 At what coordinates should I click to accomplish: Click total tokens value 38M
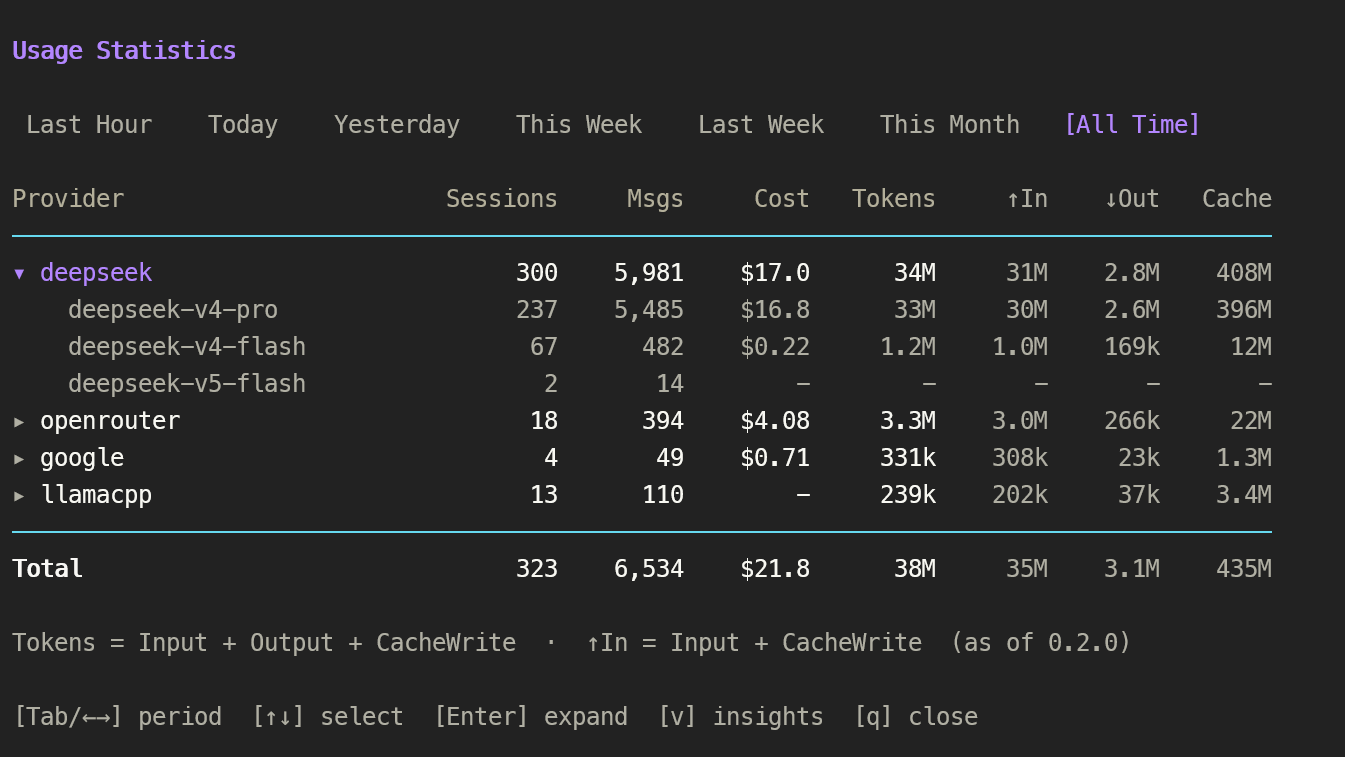click(915, 569)
